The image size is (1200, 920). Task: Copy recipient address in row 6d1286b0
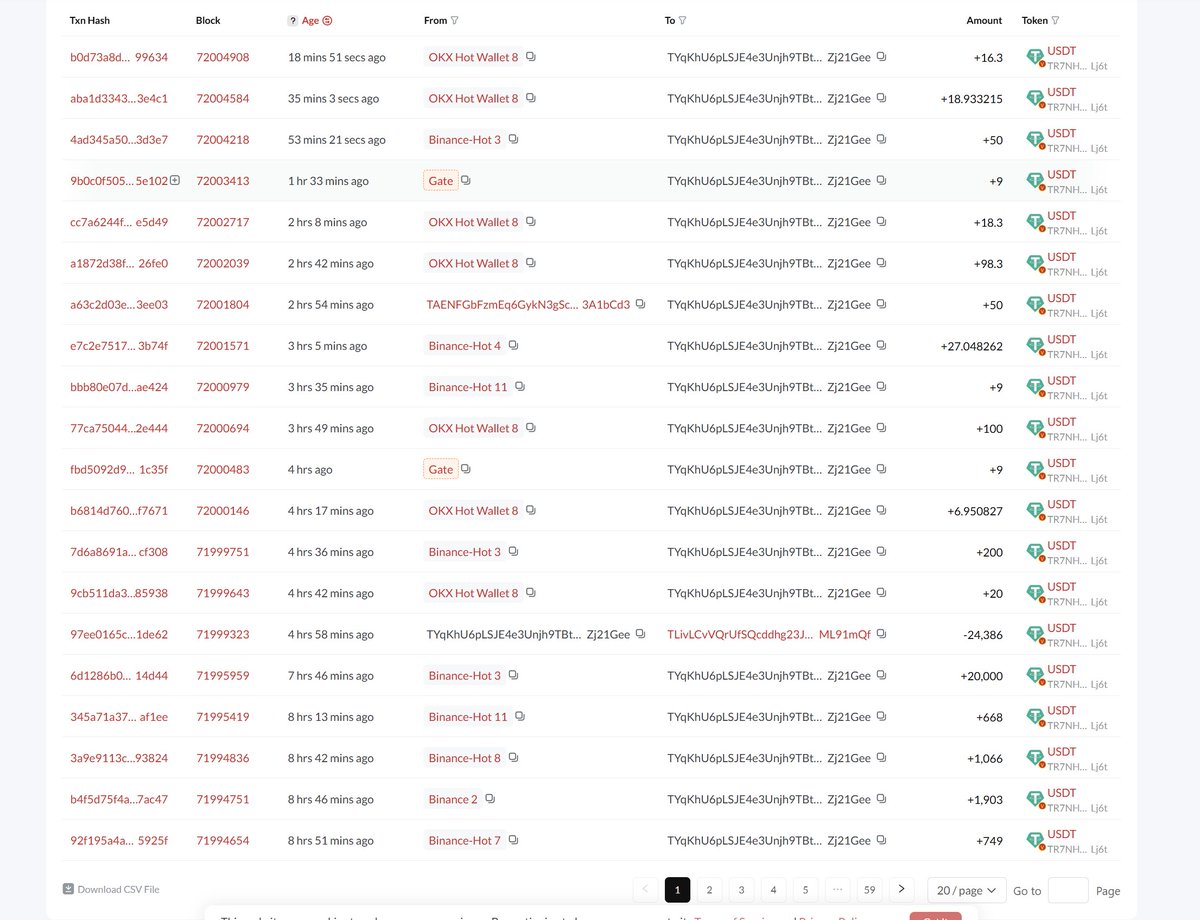881,675
